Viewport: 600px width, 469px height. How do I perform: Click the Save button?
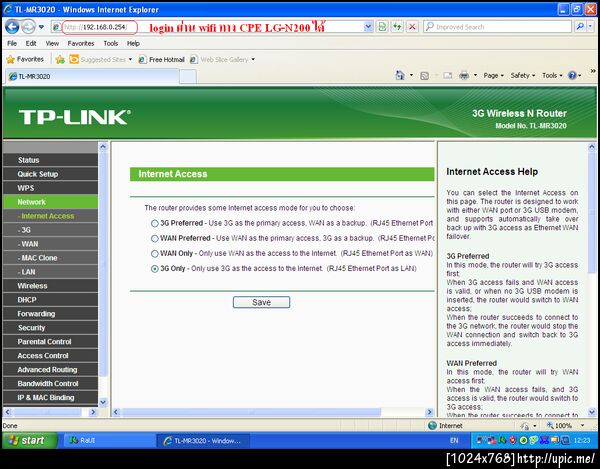pos(261,302)
